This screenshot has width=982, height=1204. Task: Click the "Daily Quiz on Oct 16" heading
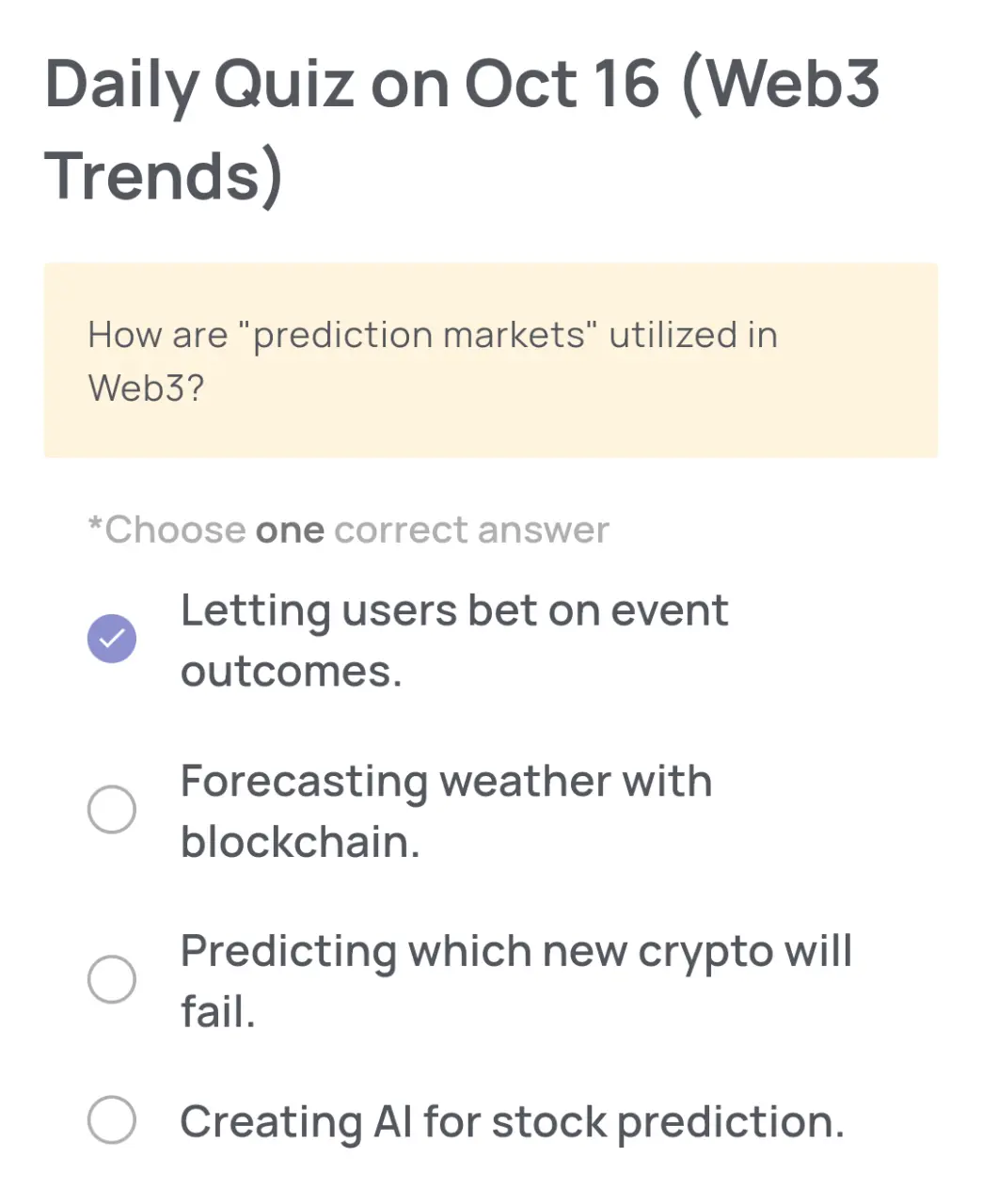(353, 85)
